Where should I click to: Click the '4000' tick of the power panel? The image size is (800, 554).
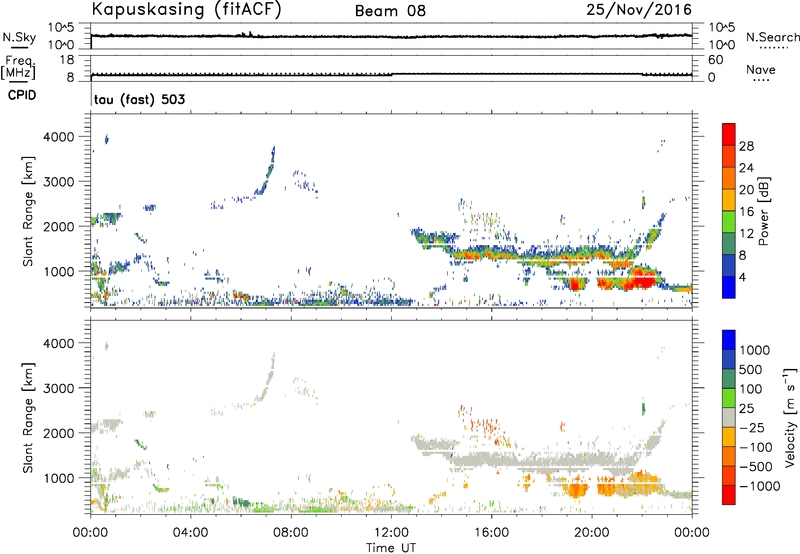pyautogui.click(x=58, y=137)
